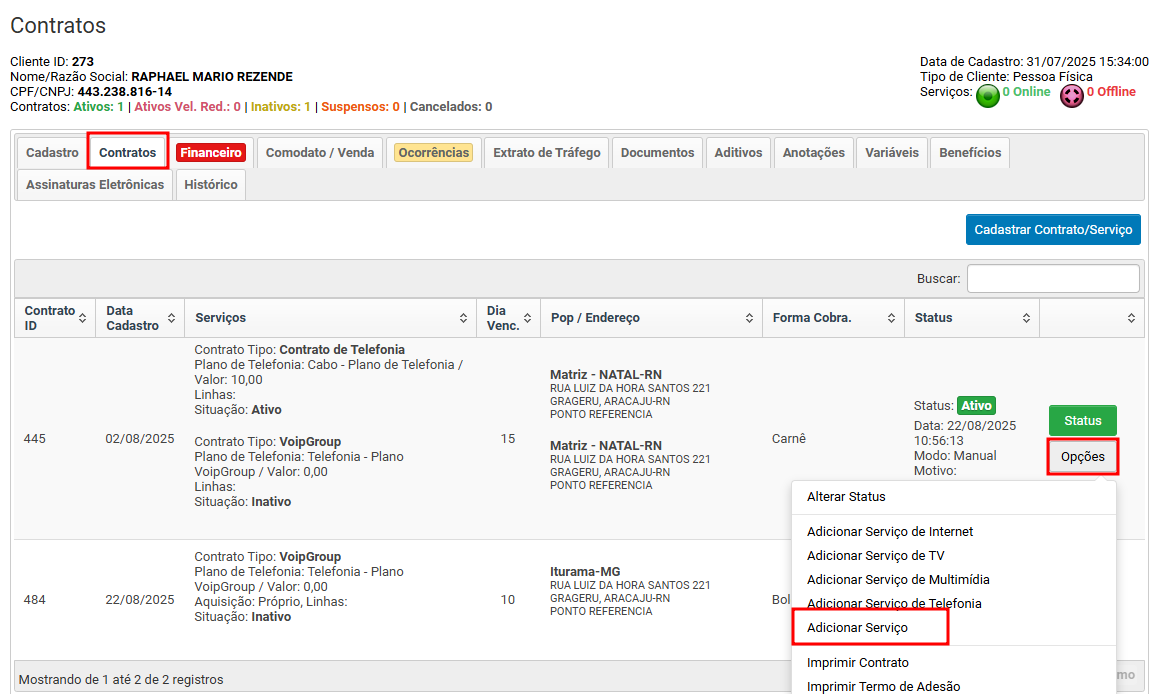Click sort arrows in Serviços column

tap(463, 318)
